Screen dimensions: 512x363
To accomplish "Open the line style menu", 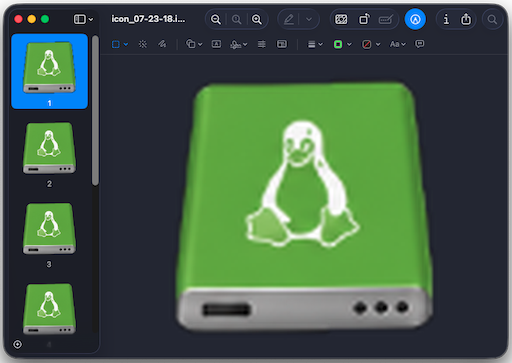I will point(311,44).
